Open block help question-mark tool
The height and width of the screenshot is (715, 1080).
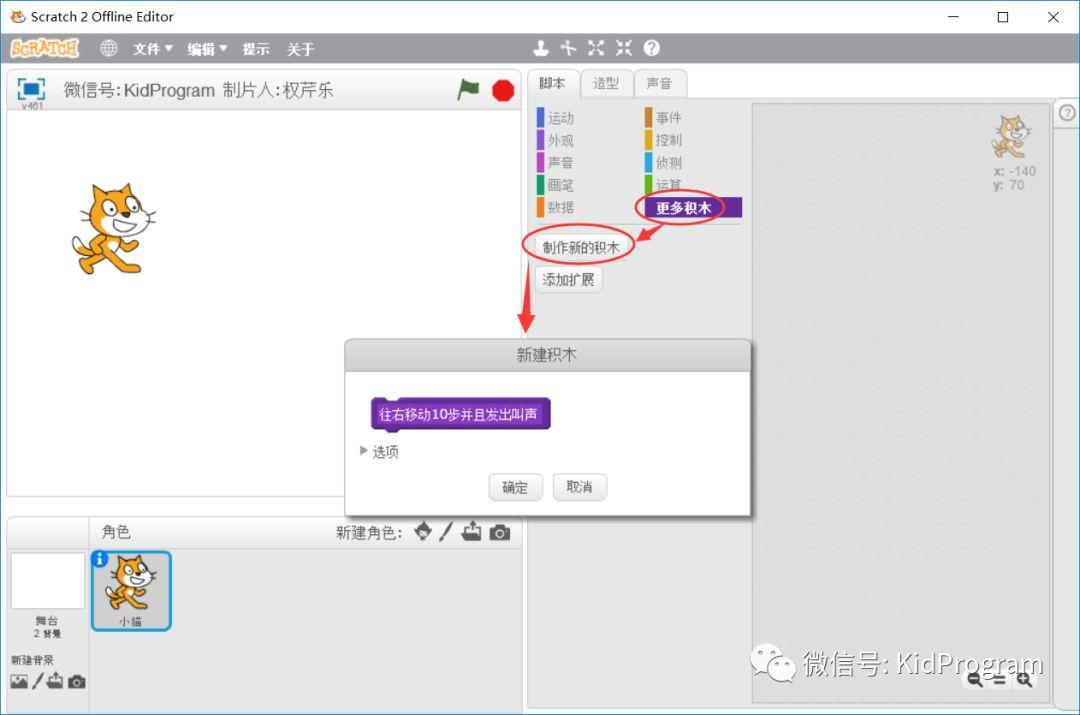pos(652,48)
